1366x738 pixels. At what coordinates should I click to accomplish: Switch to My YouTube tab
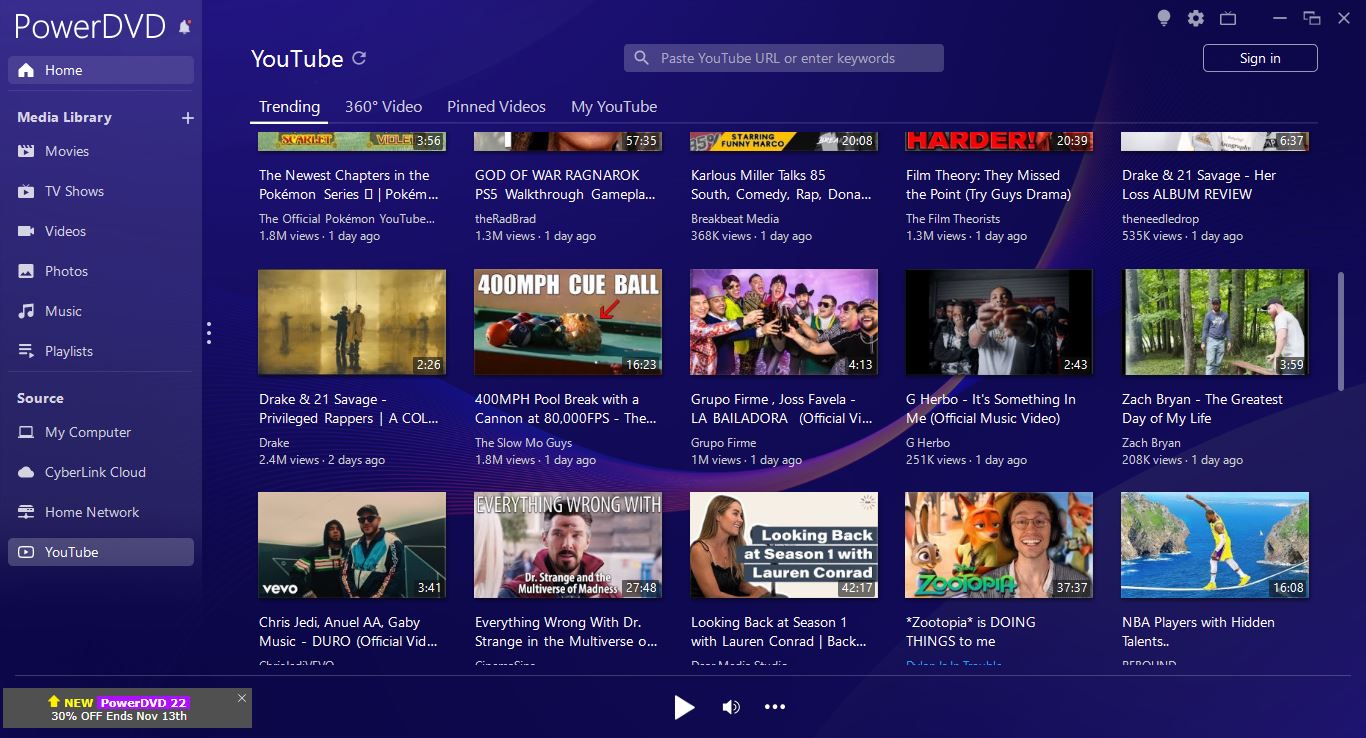point(614,106)
